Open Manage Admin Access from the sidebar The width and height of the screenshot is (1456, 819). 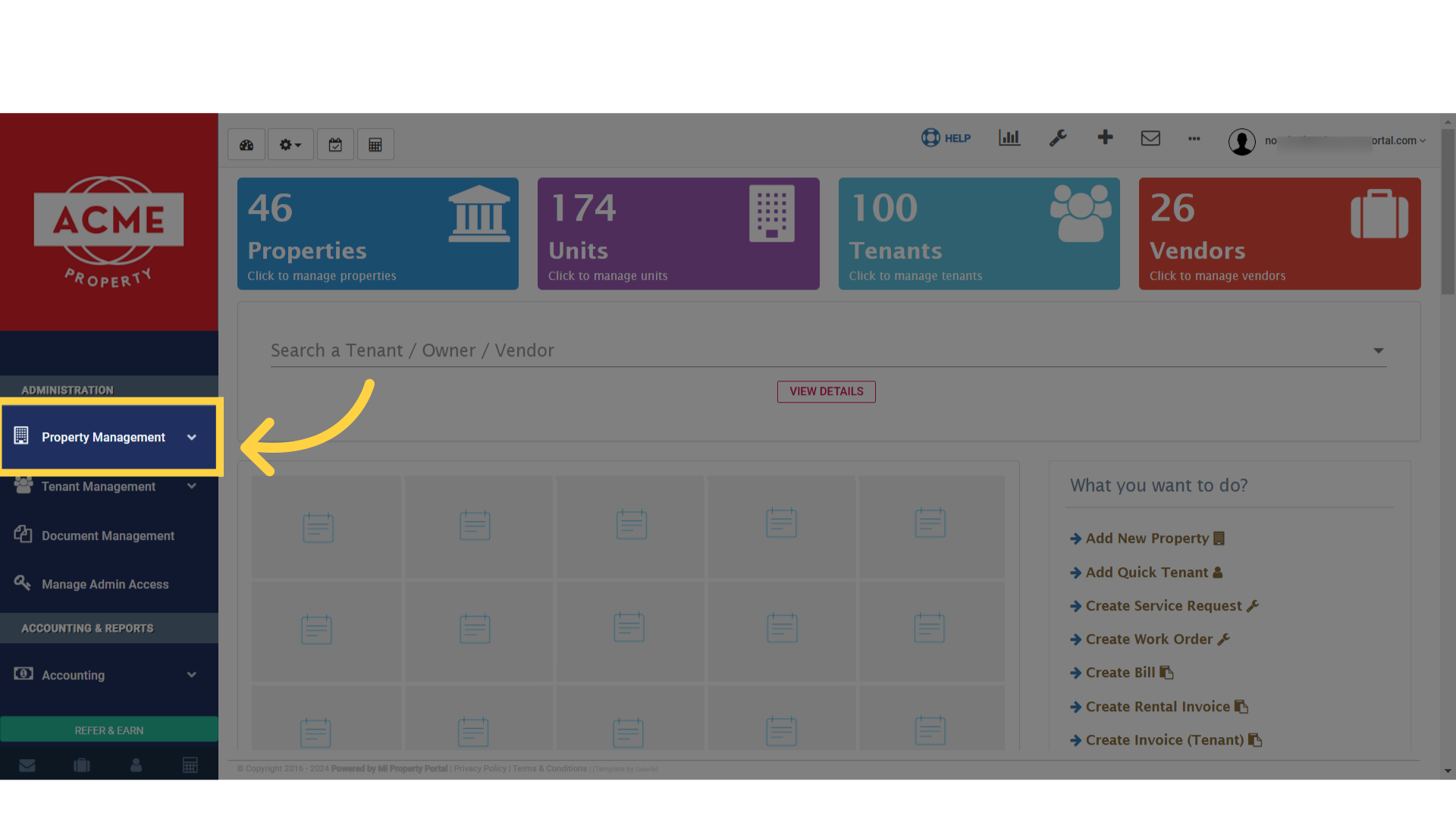pyautogui.click(x=105, y=584)
